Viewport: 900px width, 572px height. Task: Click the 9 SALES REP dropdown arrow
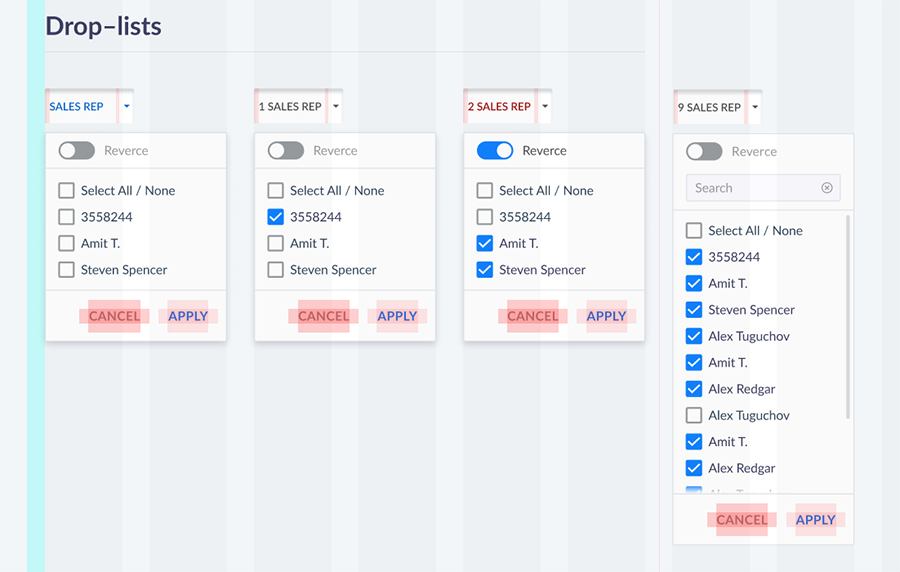point(755,107)
